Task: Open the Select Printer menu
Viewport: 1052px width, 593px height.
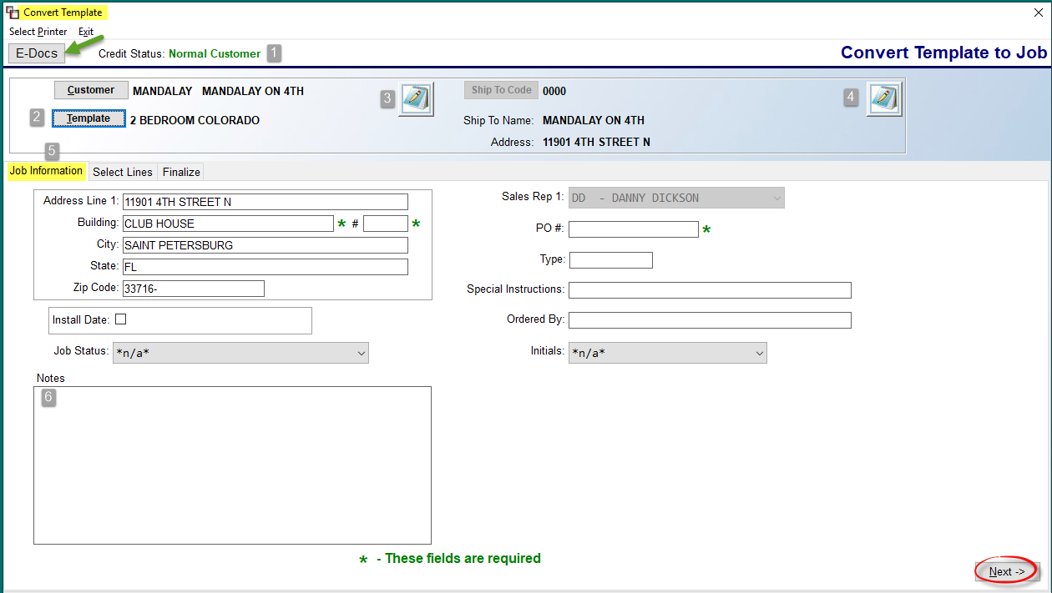Action: pyautogui.click(x=38, y=32)
